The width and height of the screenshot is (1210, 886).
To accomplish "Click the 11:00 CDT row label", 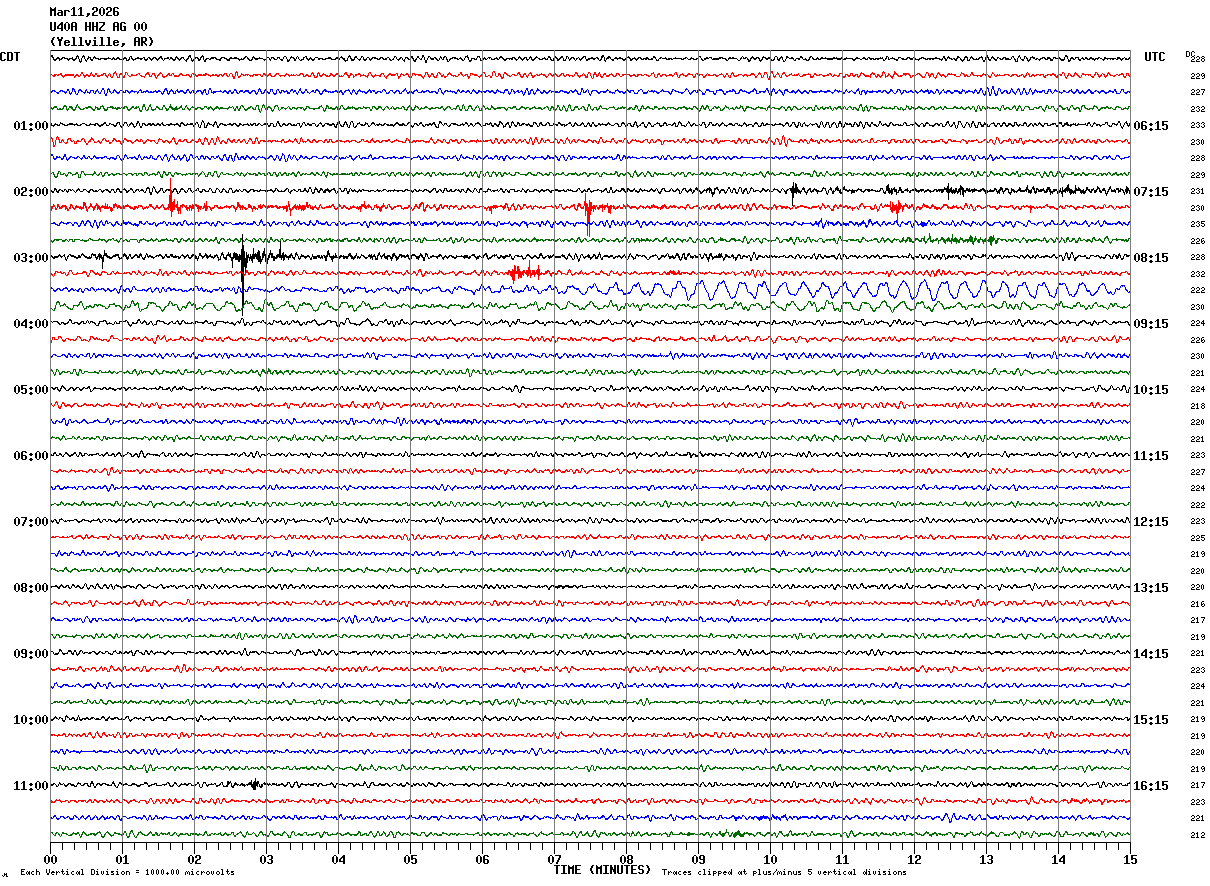I will coord(30,786).
